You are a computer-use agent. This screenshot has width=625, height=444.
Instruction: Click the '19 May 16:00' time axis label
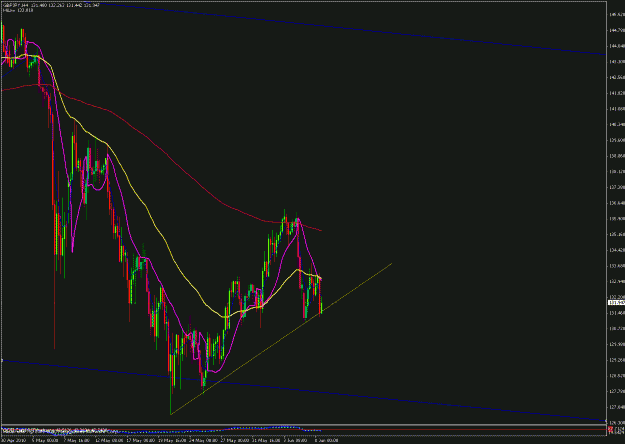(172, 441)
